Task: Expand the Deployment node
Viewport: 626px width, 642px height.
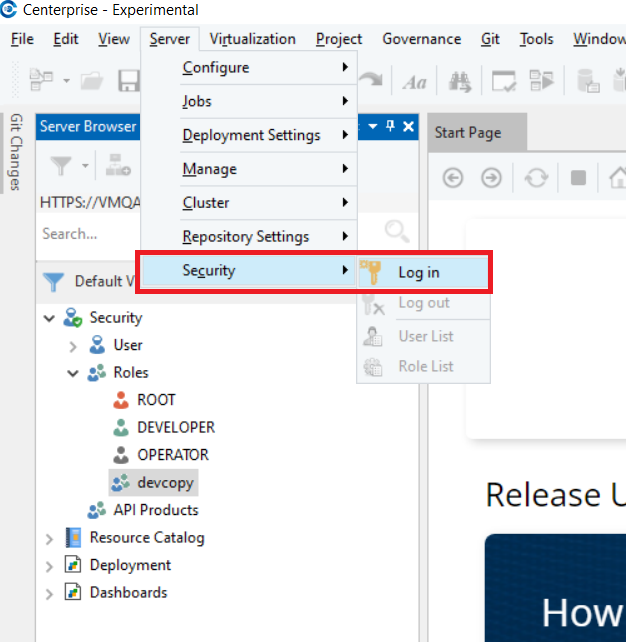Action: point(49,567)
